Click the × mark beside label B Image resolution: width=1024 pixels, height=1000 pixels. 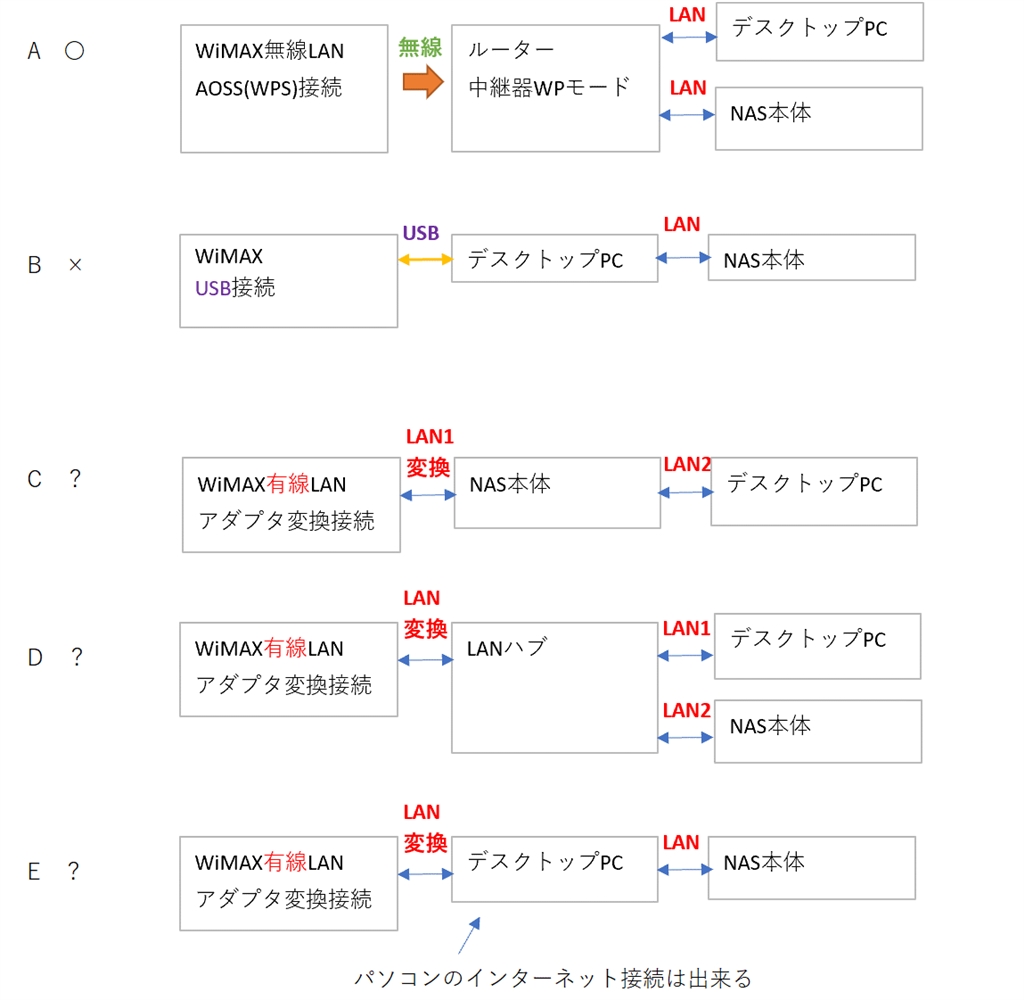pyautogui.click(x=75, y=267)
